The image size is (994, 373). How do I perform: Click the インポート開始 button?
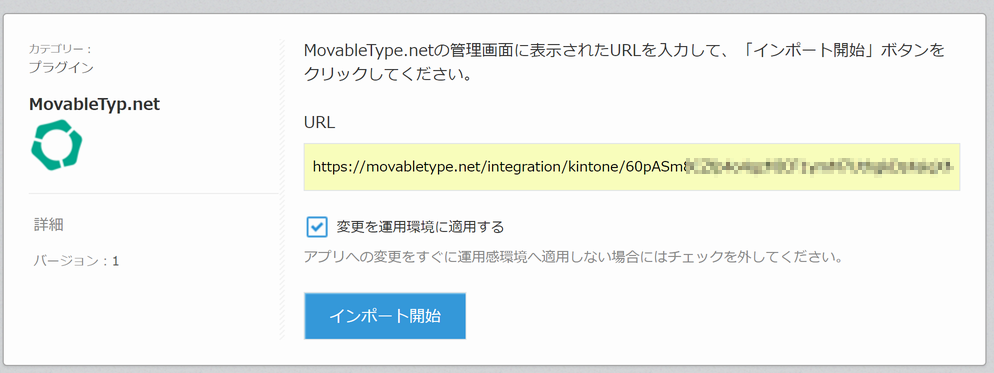click(385, 316)
